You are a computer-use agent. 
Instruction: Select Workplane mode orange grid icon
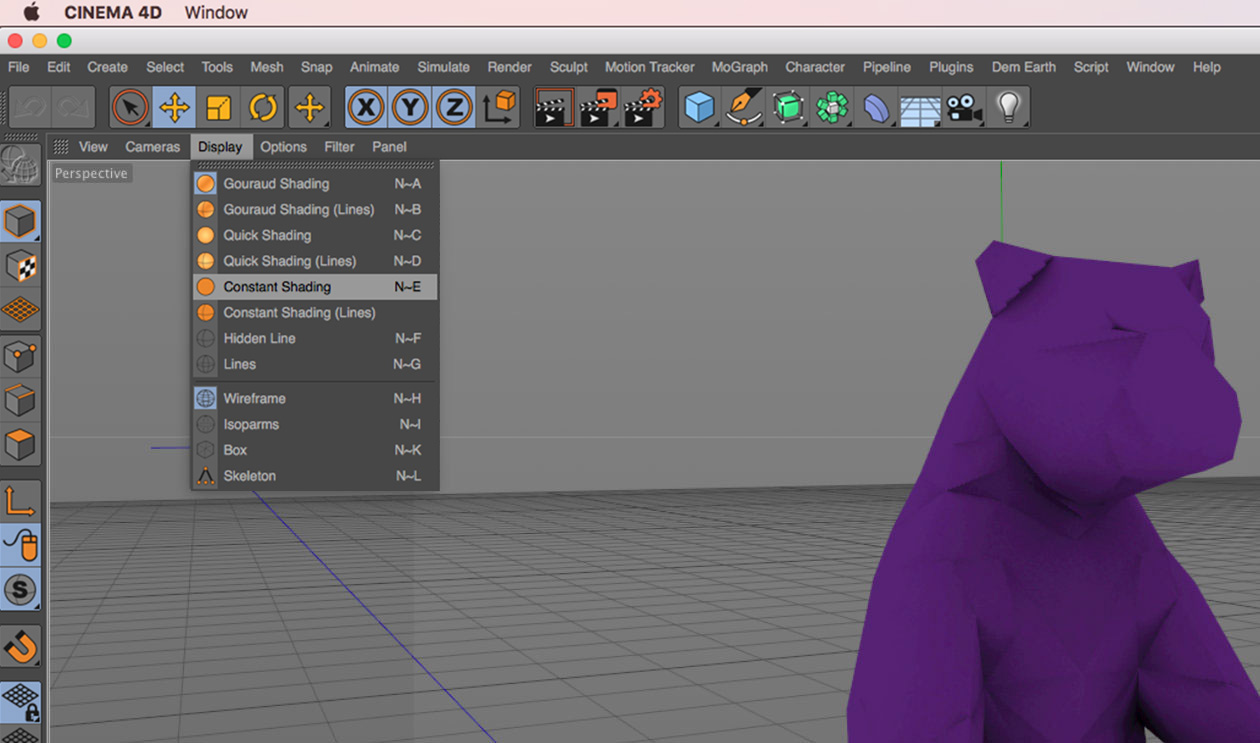20,310
